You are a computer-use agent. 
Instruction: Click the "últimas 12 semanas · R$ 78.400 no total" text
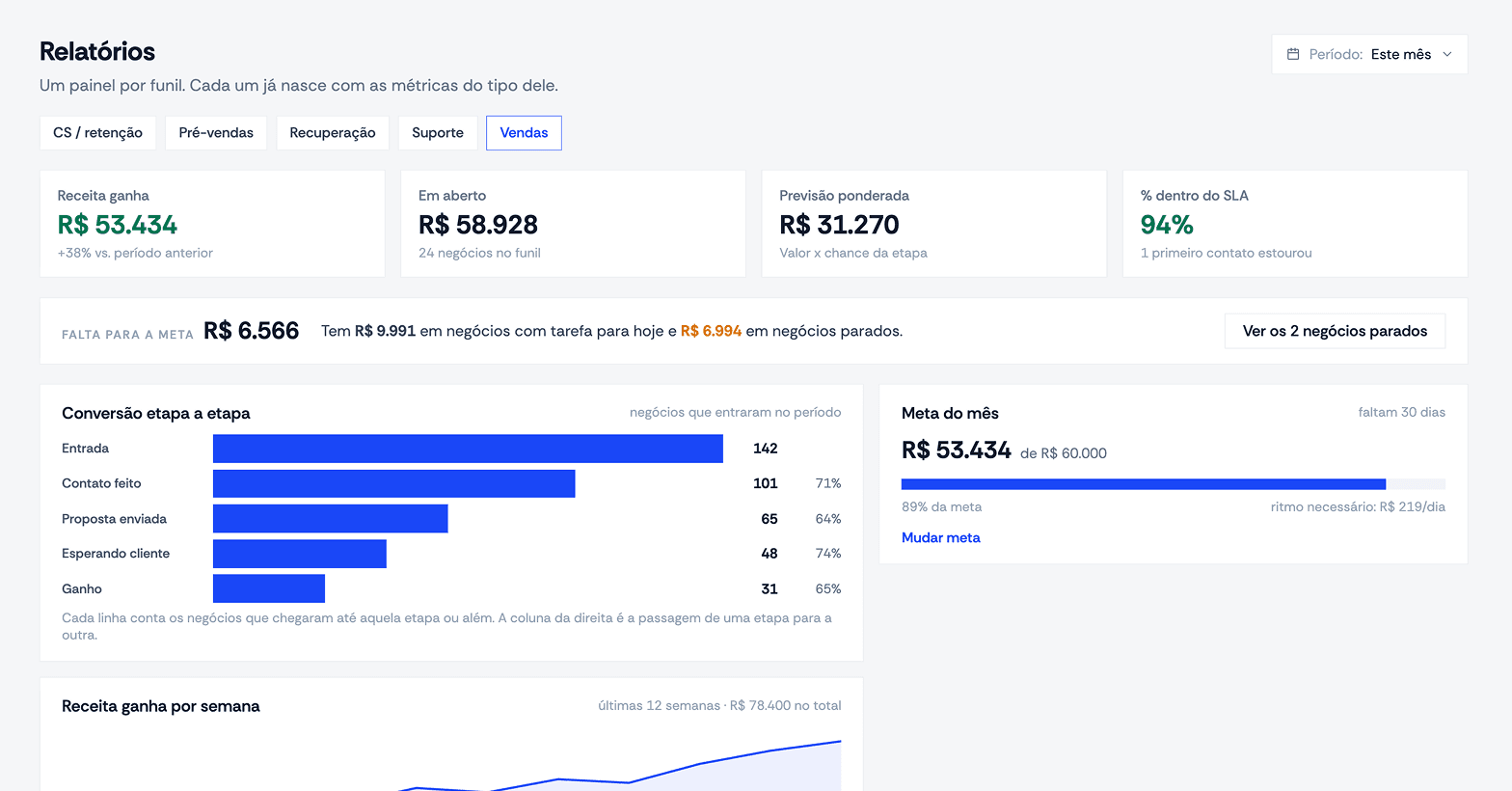(x=719, y=705)
